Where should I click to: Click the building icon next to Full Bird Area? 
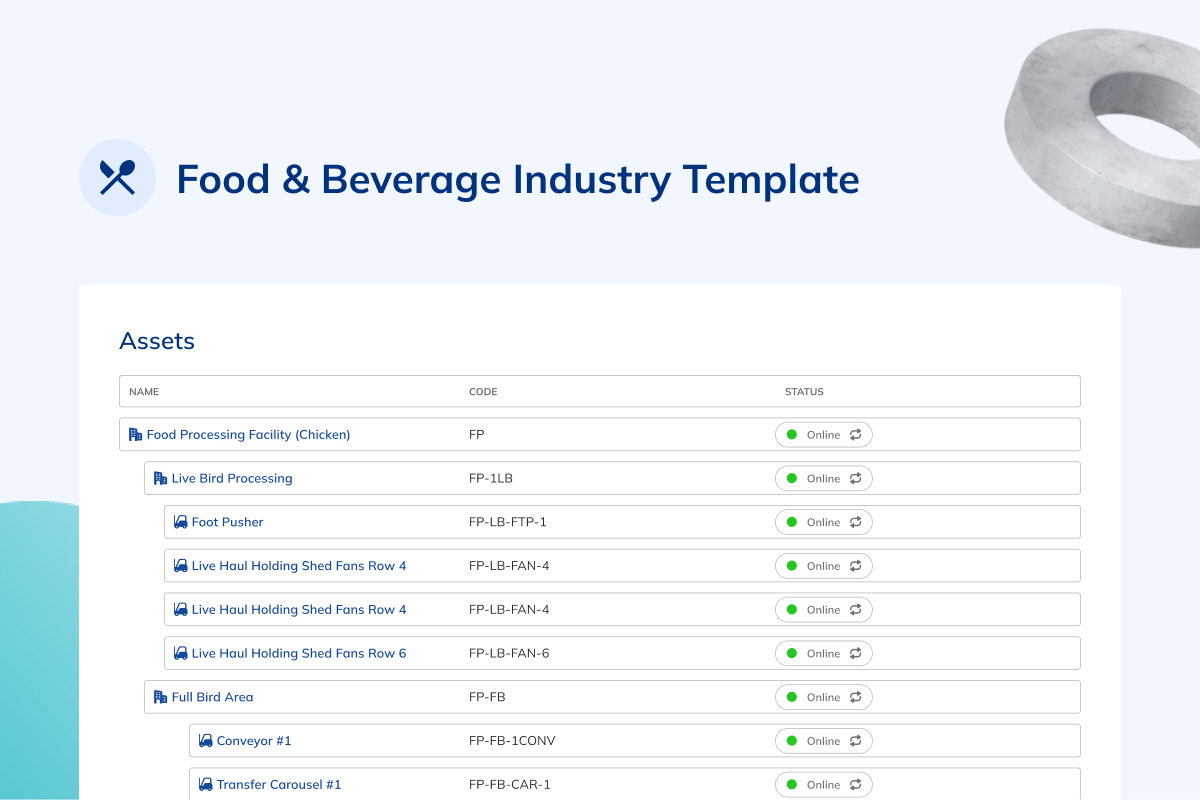point(160,697)
